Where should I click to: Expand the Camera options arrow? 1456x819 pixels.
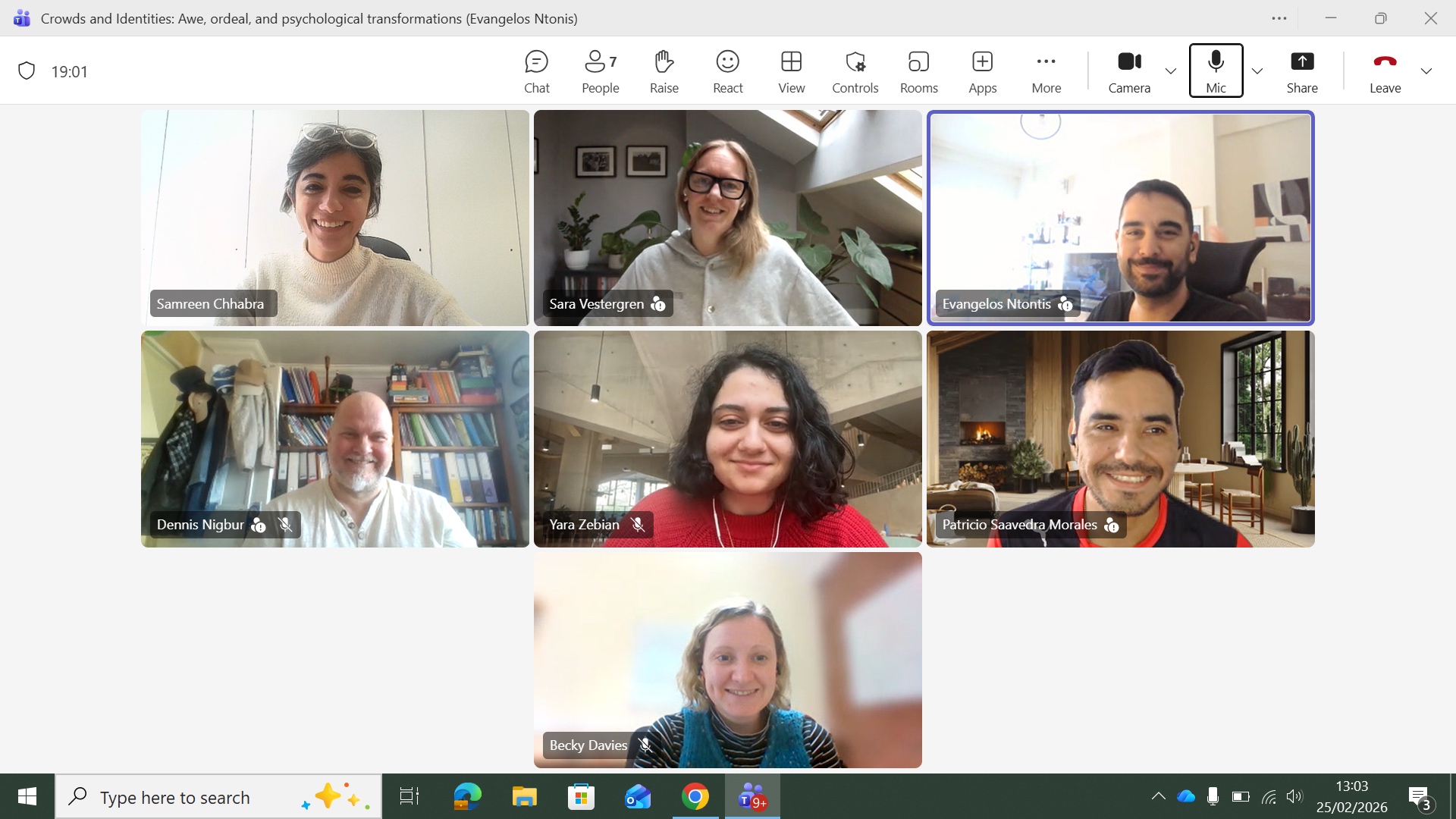pyautogui.click(x=1171, y=71)
